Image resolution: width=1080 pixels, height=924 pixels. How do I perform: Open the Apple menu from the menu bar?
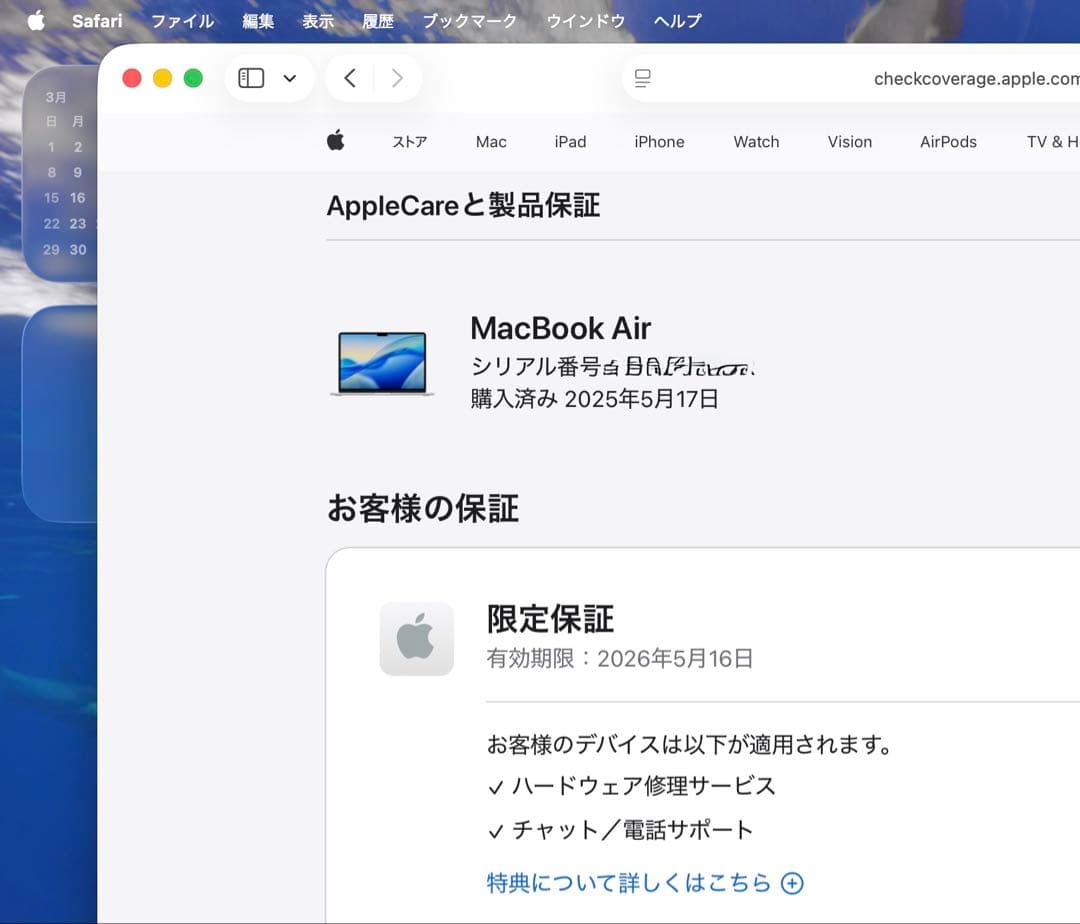35,19
